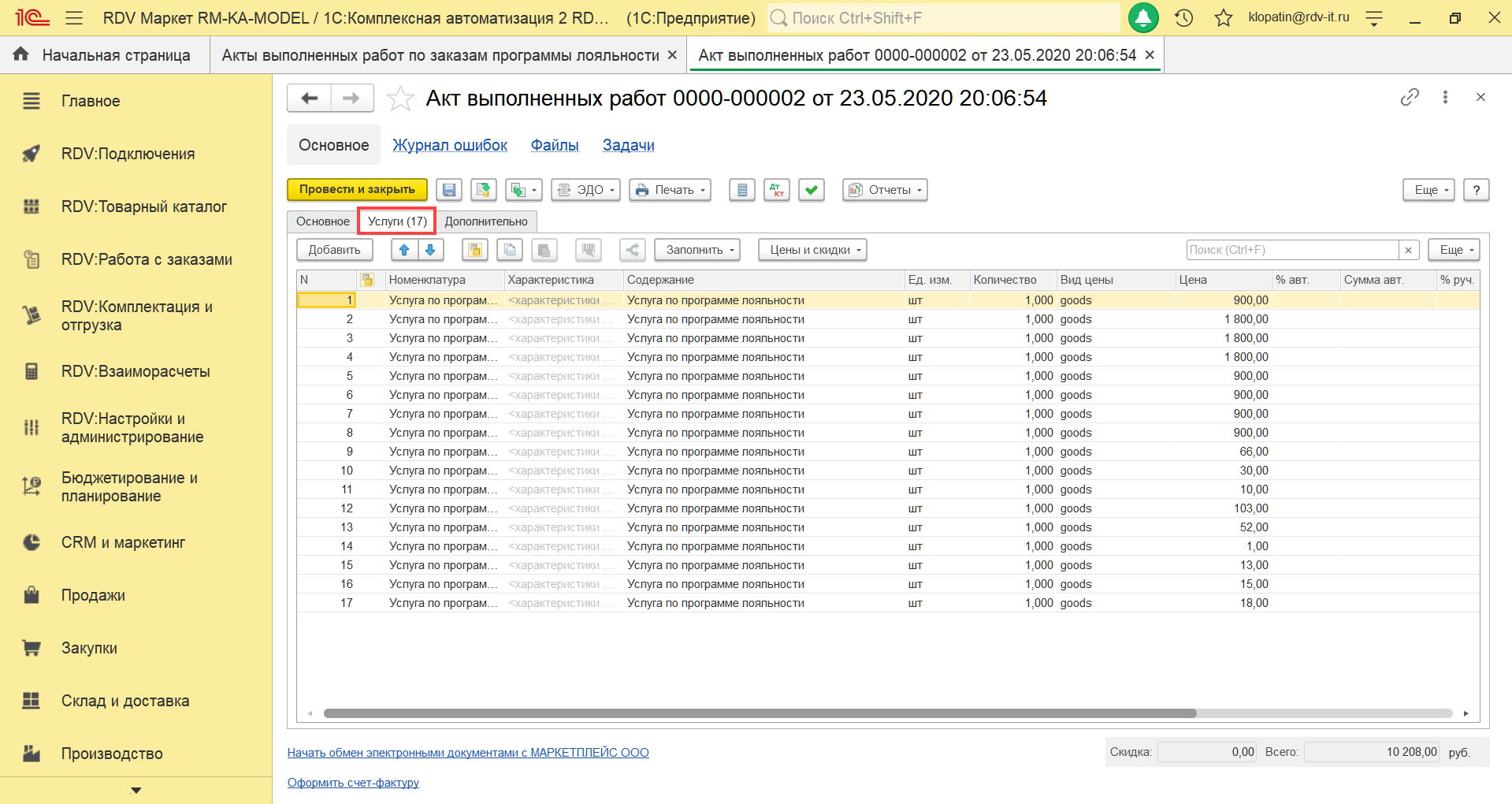
Task: Open the Цены и скидки dropdown
Action: click(812, 250)
